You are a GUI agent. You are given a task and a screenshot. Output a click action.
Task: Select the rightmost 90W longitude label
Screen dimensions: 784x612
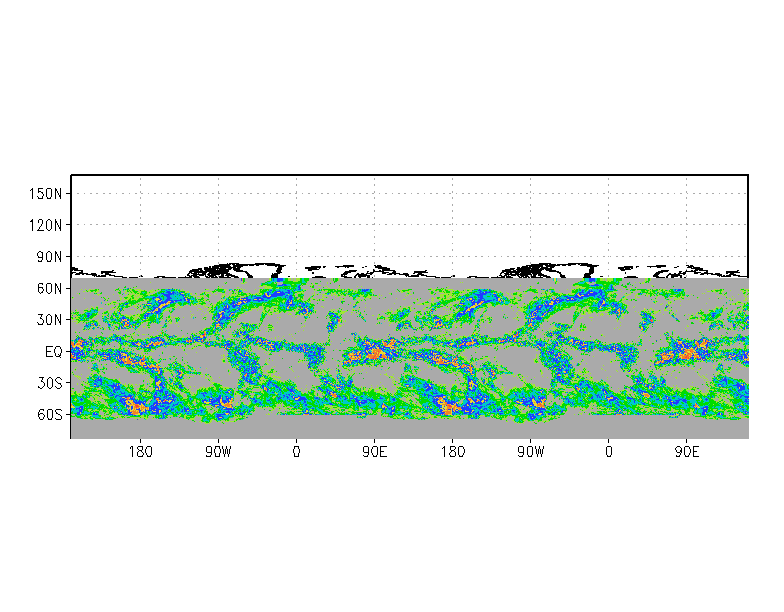[x=530, y=452]
